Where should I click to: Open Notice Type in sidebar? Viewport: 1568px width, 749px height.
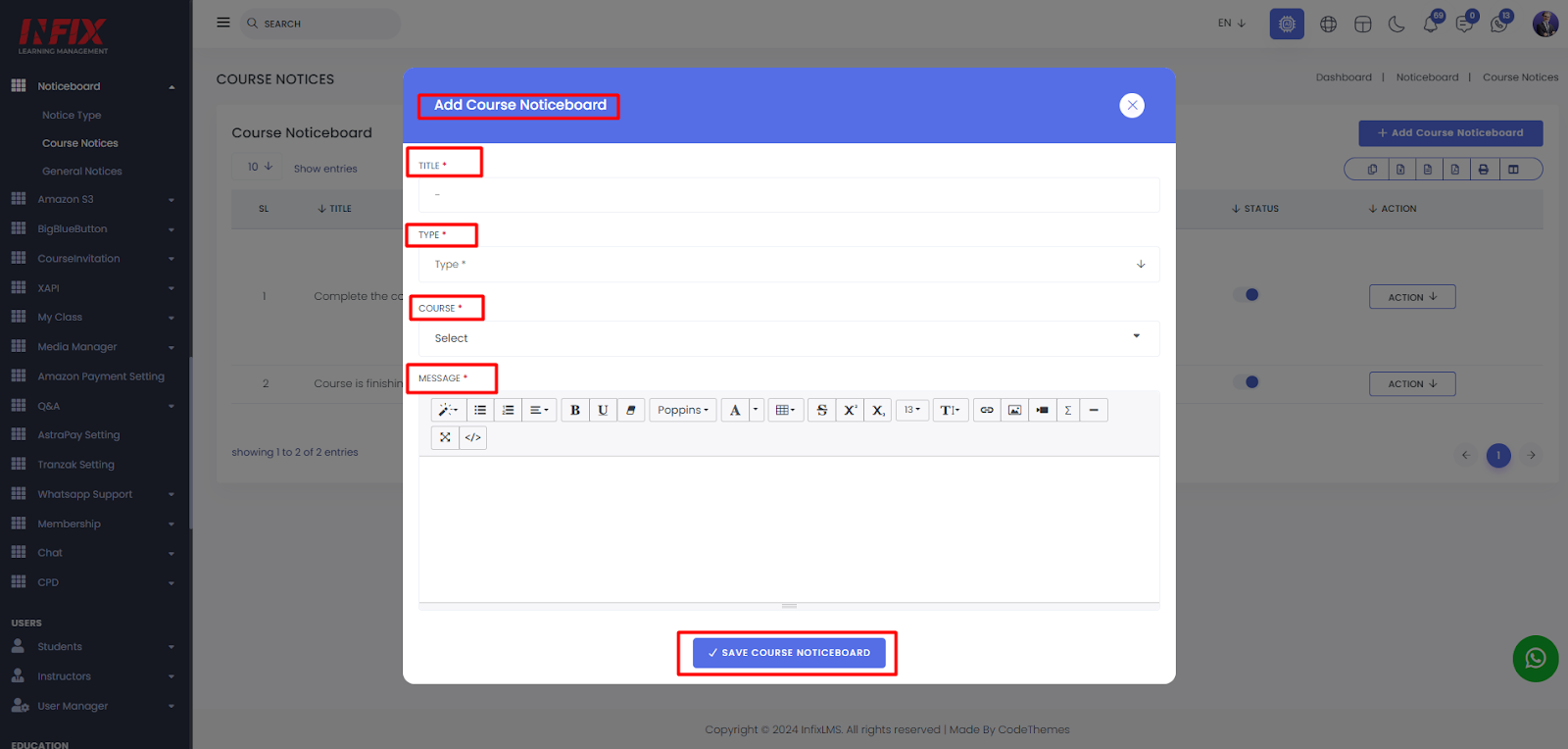tap(72, 116)
